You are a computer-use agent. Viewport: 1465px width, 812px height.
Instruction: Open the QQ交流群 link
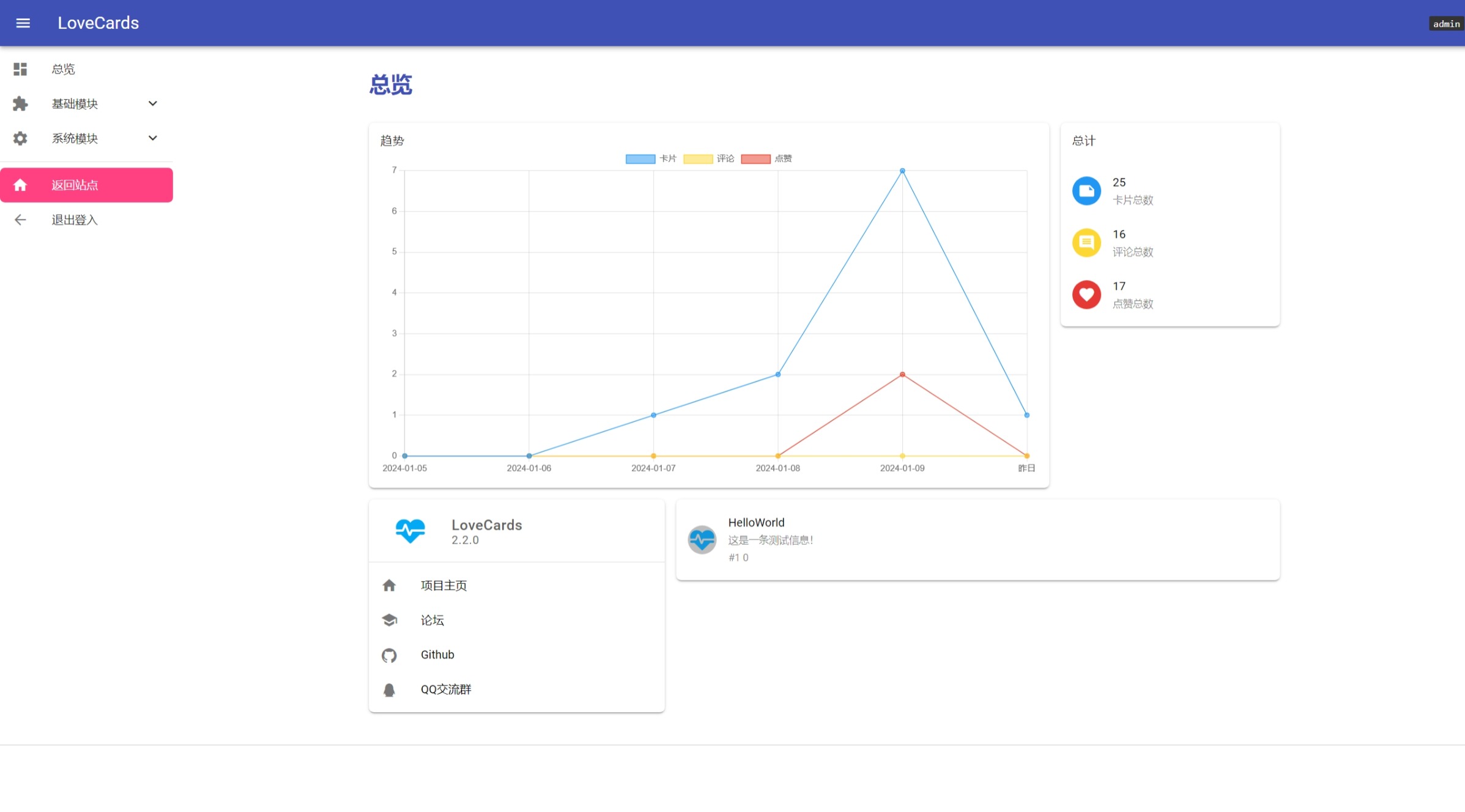(x=446, y=690)
